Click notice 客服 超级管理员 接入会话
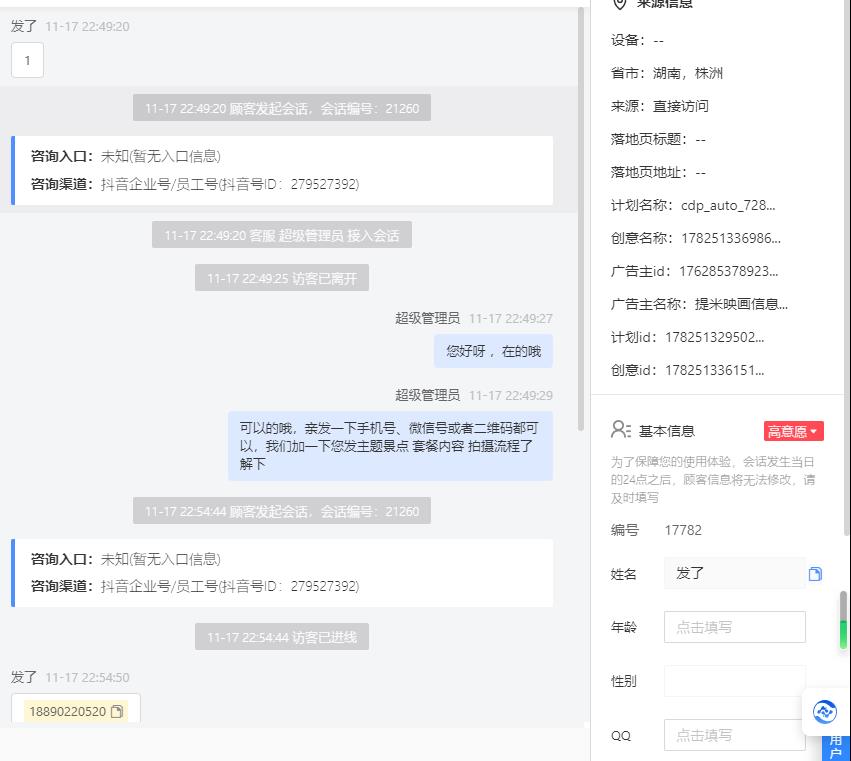The image size is (851, 761). [282, 235]
